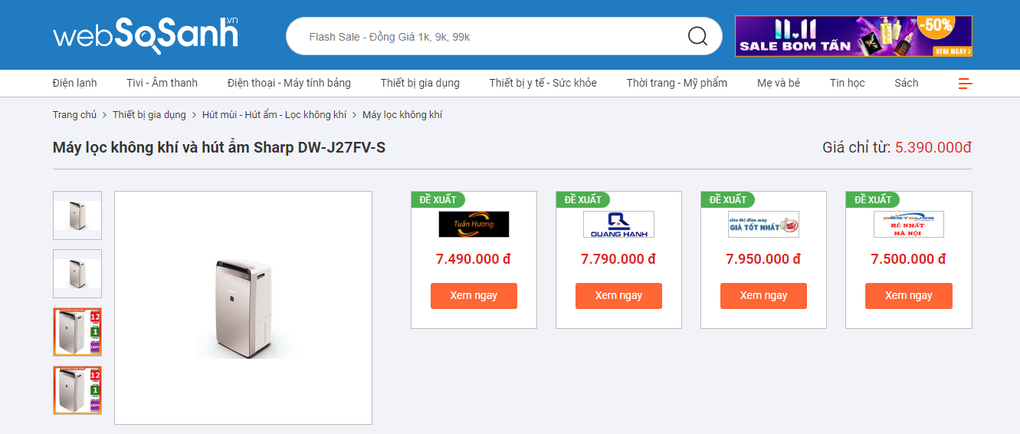Open Thiết bị y tế - Sức khỏe category
The height and width of the screenshot is (434, 1020).
(x=543, y=83)
